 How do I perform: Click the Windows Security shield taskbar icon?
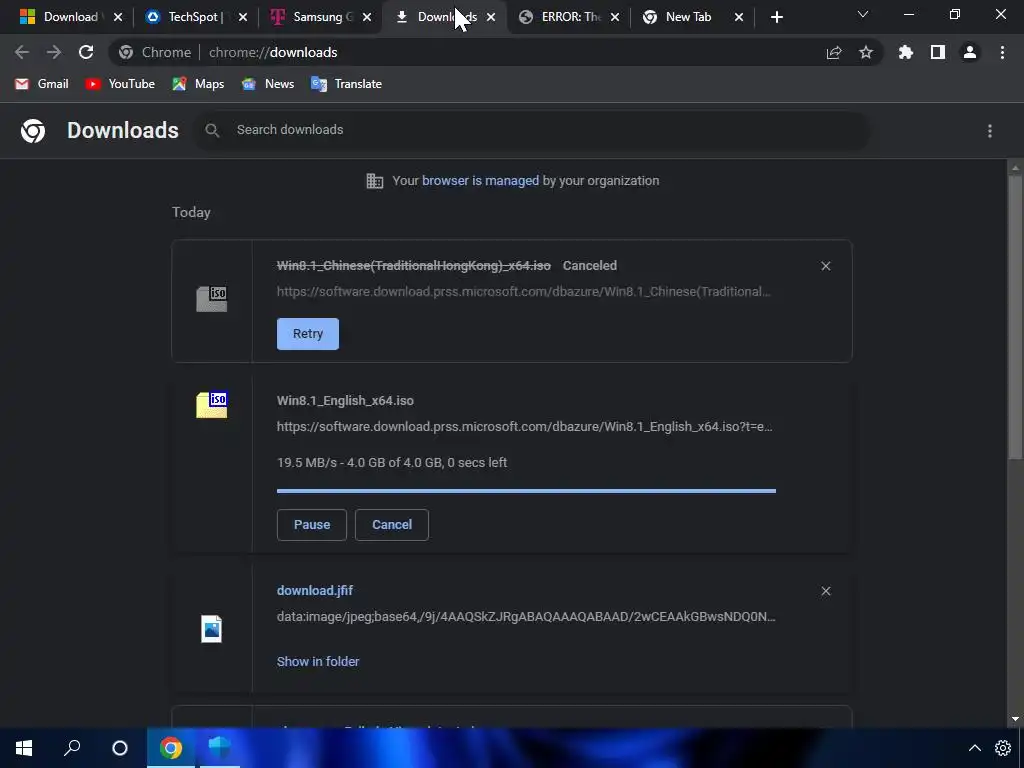pyautogui.click(x=219, y=748)
